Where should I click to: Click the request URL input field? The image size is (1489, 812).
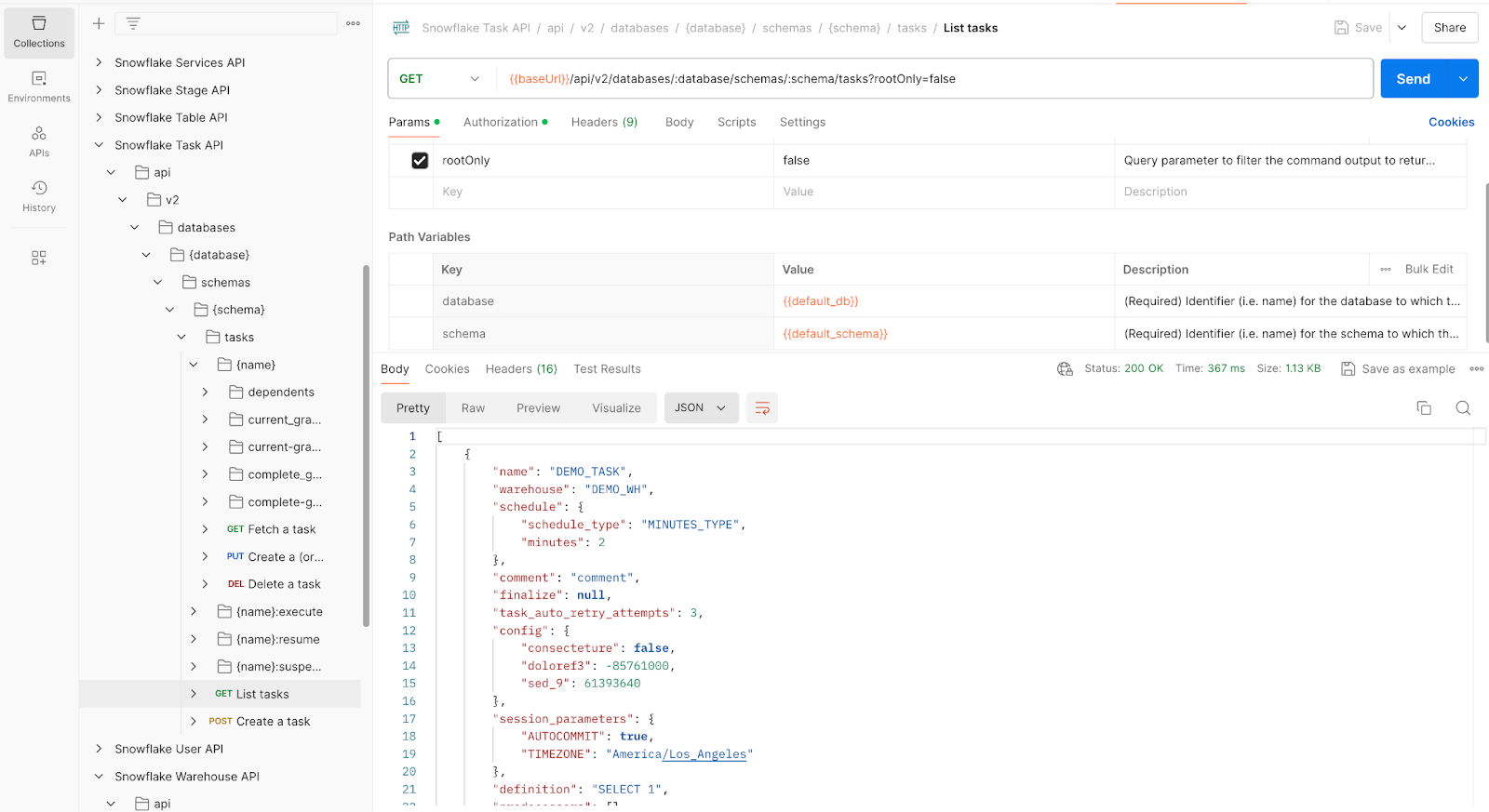coord(931,79)
